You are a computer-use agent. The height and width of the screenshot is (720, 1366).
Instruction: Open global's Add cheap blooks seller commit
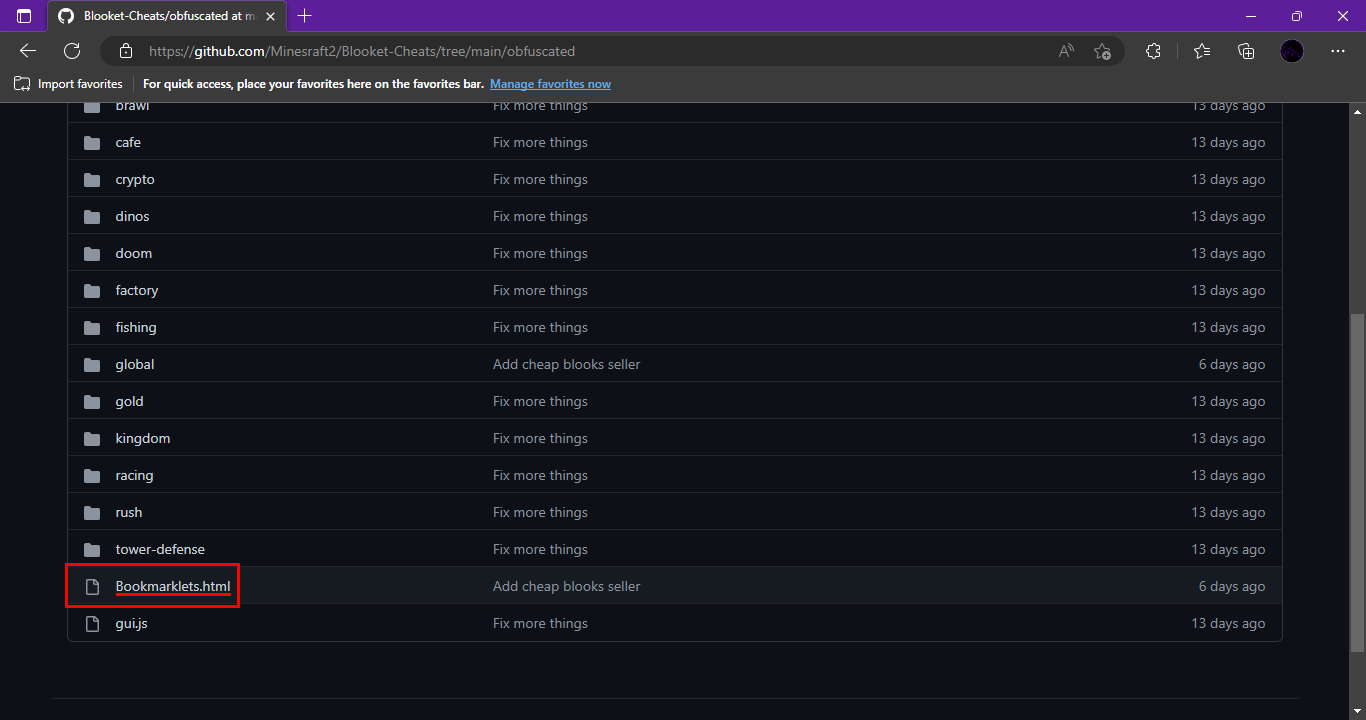[x=567, y=365]
